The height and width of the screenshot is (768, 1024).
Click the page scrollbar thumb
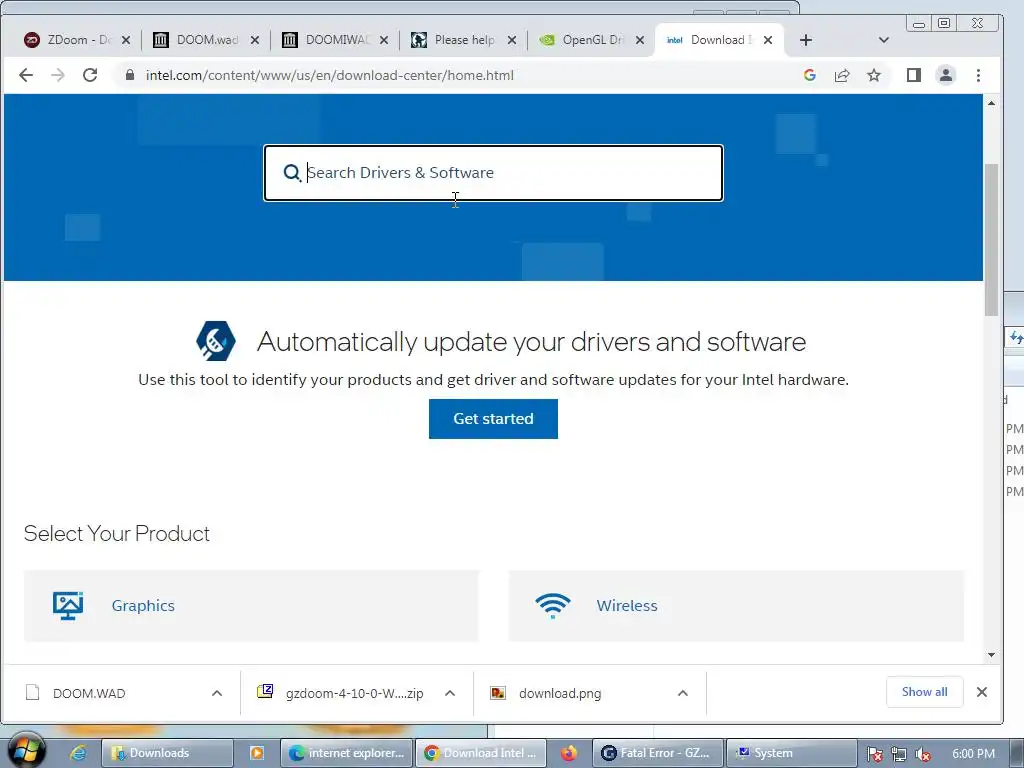[991, 239]
